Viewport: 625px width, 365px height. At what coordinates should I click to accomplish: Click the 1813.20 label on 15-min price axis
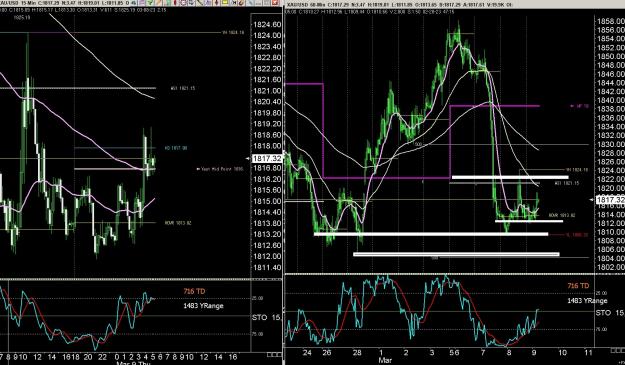coord(267,234)
